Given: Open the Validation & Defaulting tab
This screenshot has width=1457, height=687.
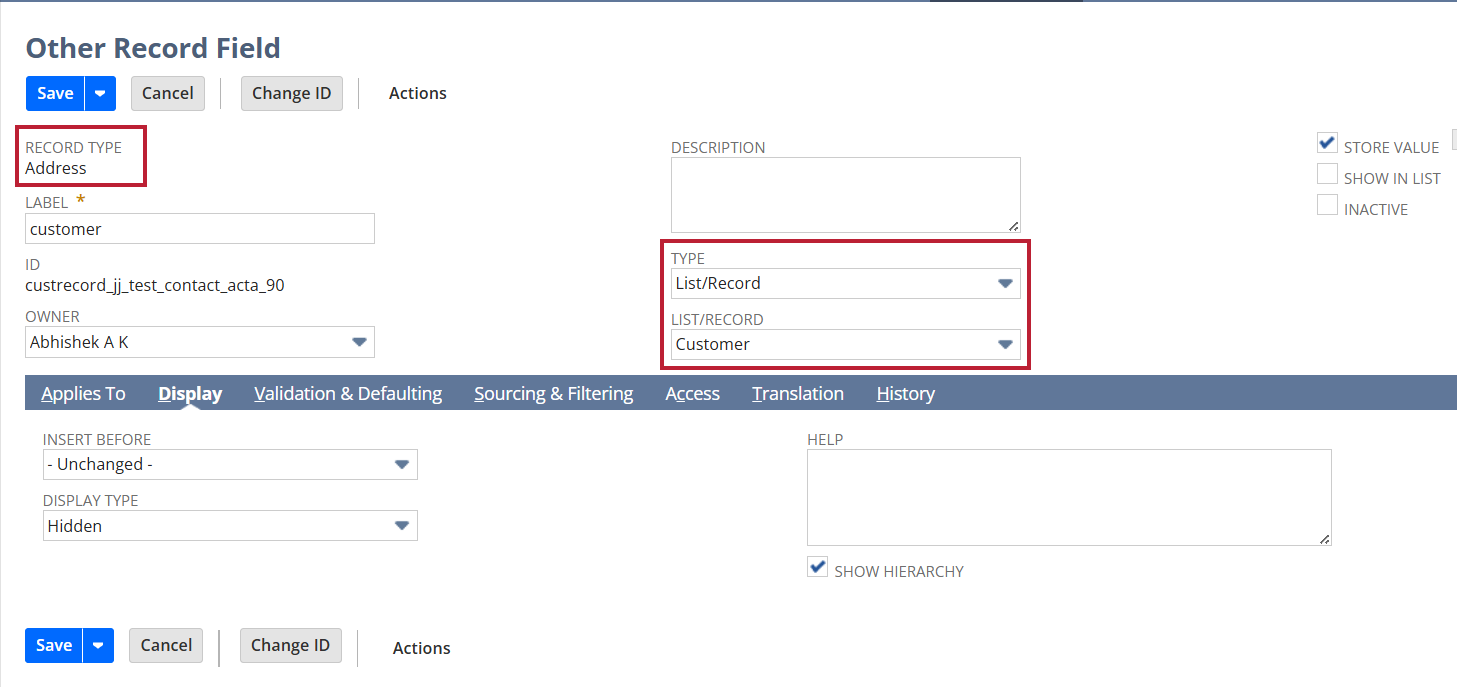Looking at the screenshot, I should (x=348, y=394).
